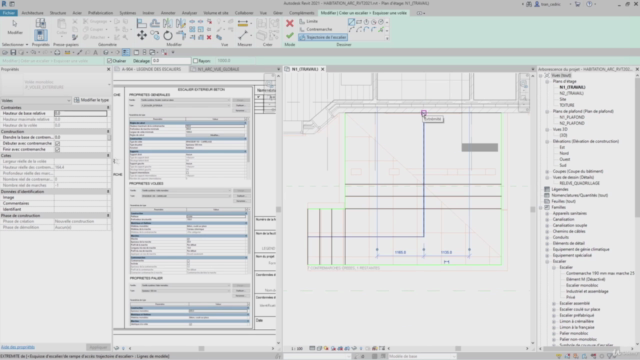Toggle the Chaîner checkbox
Screen dimensions: 640x360
click(109, 61)
